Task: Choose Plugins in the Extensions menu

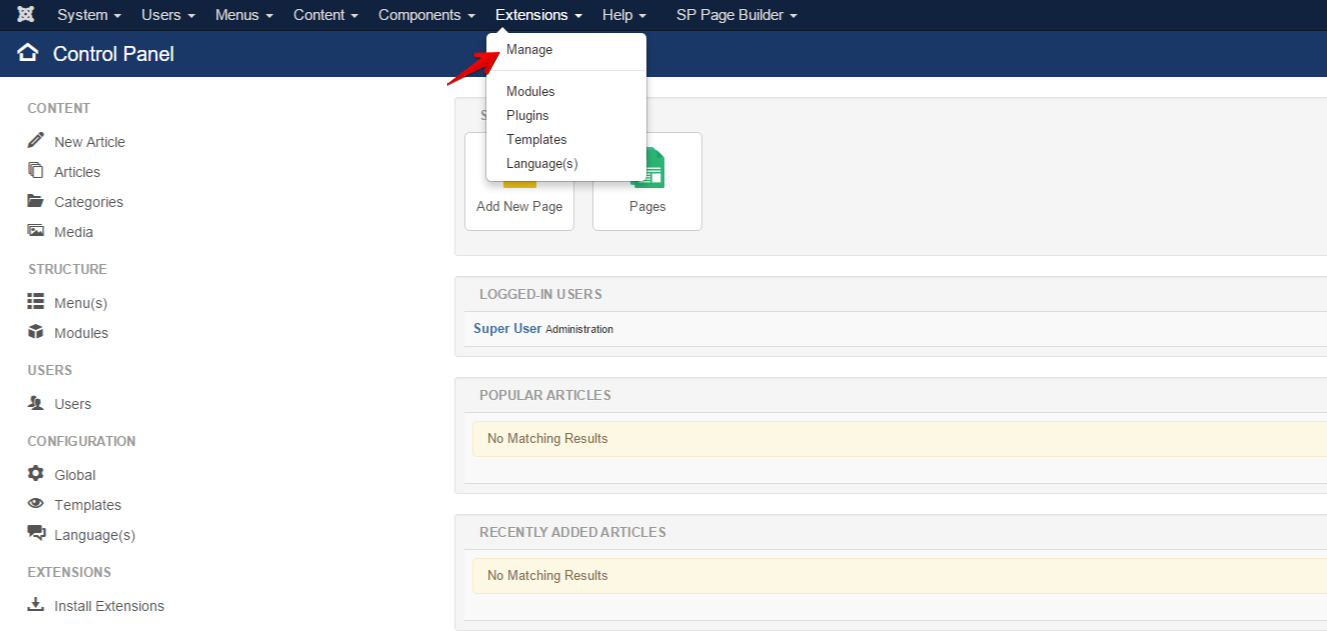Action: tap(527, 115)
